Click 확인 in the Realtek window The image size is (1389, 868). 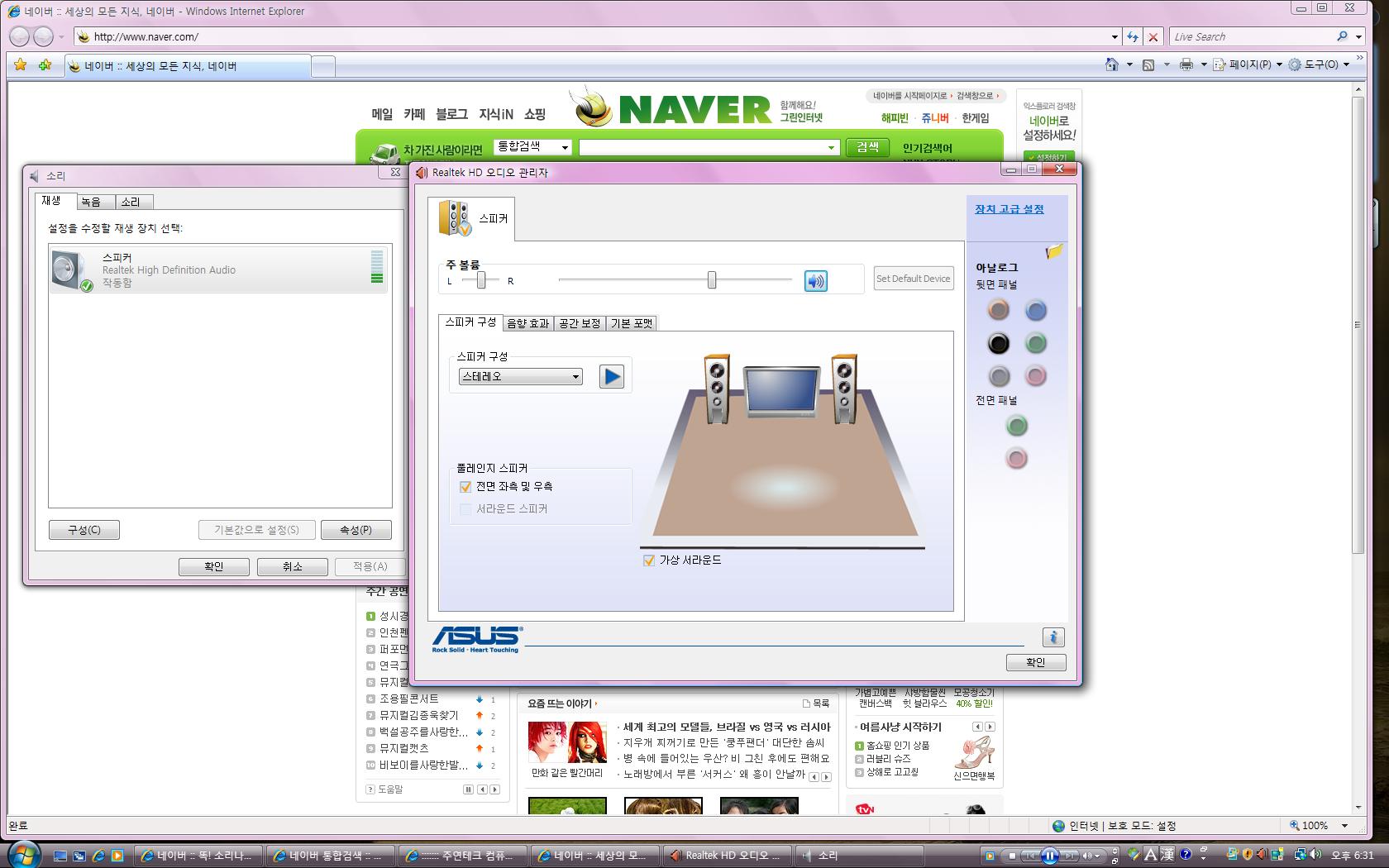click(x=1036, y=662)
